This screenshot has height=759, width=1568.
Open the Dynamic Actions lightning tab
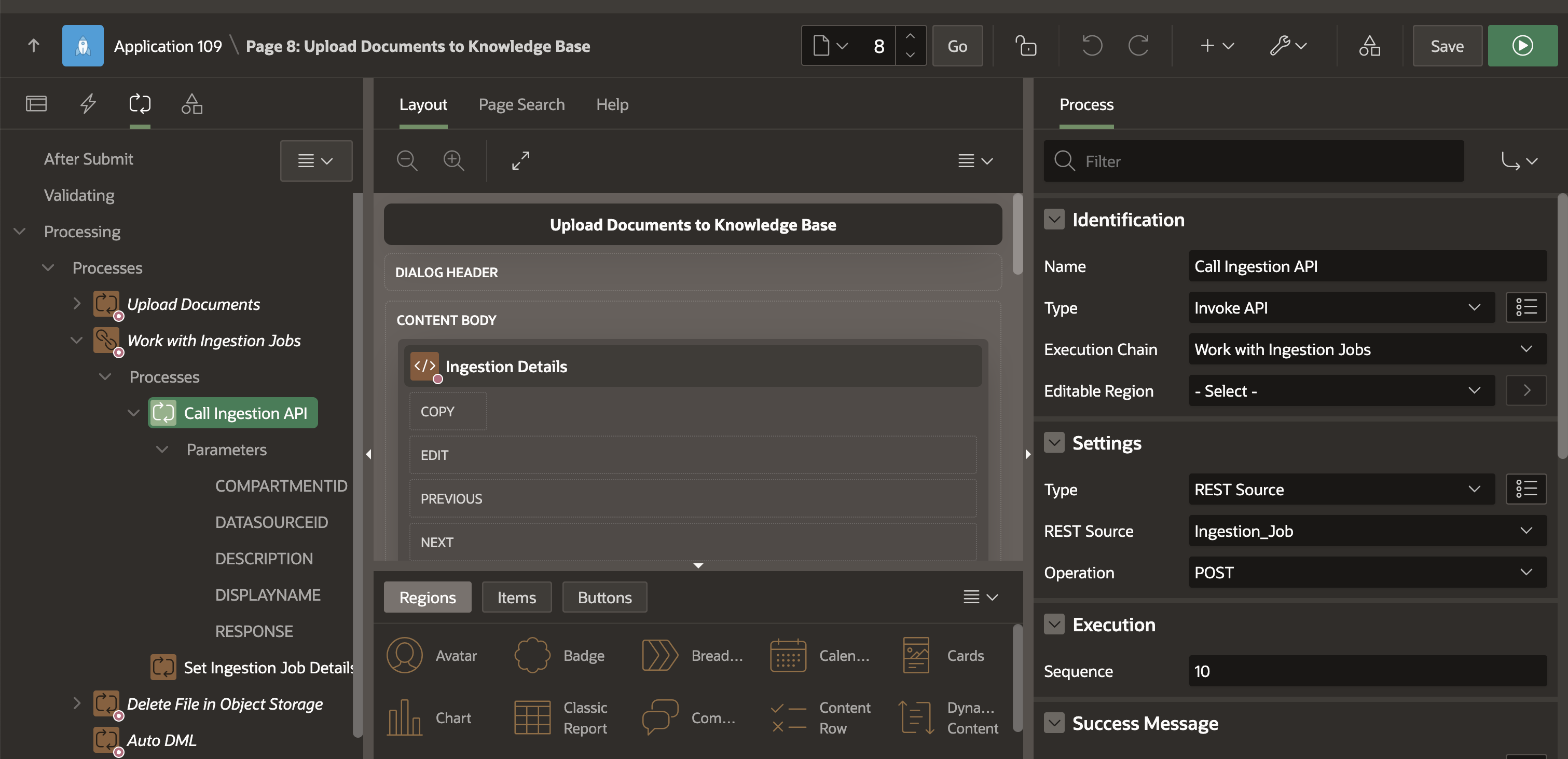(88, 103)
